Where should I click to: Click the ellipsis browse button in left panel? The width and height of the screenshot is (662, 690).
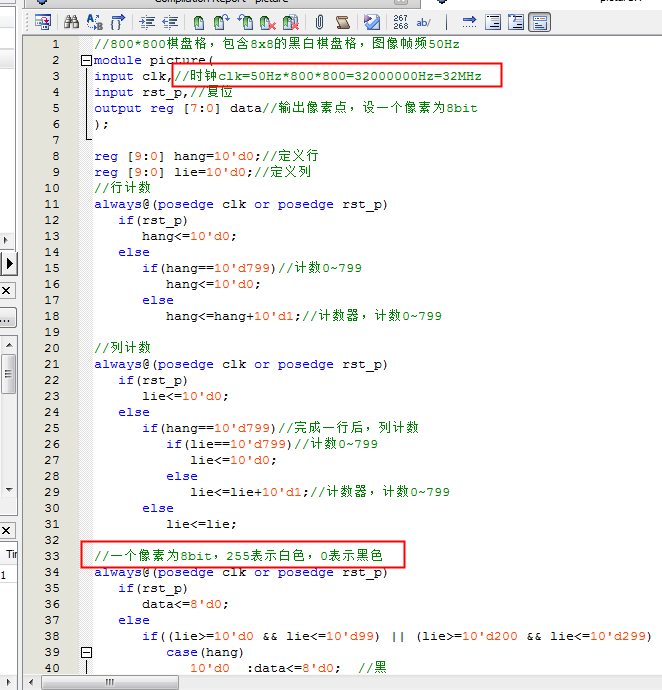coord(7,318)
